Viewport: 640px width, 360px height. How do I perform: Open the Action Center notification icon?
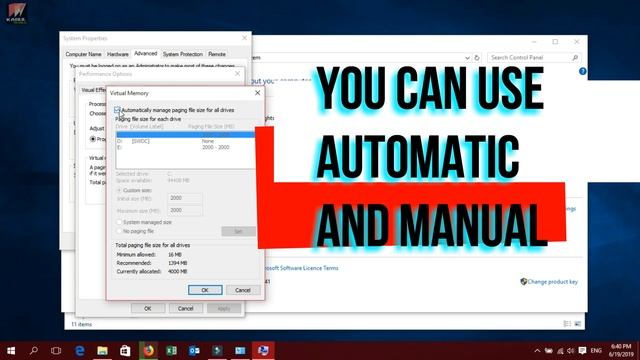click(582, 351)
